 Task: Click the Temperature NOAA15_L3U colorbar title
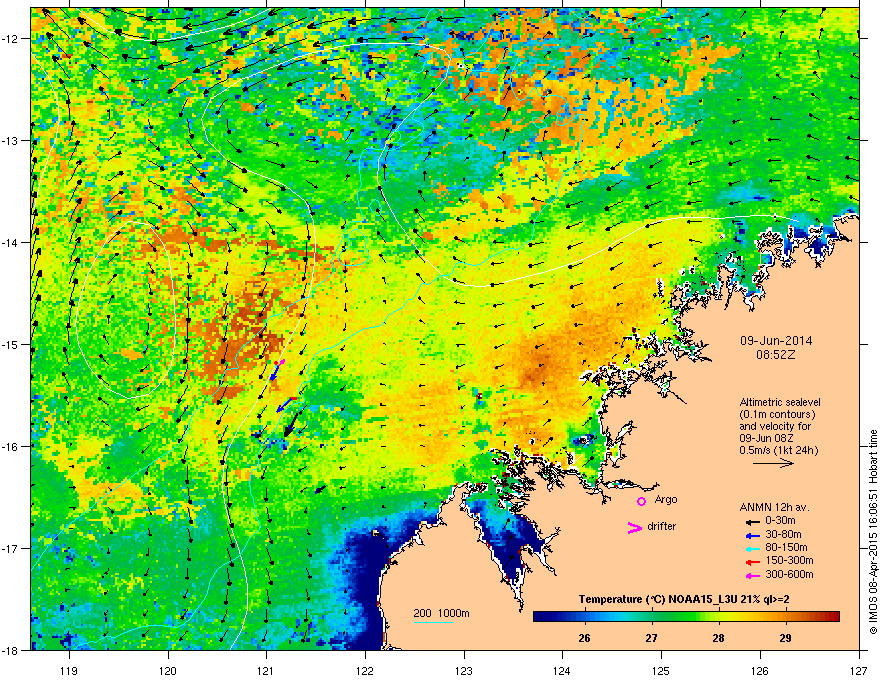click(x=684, y=599)
